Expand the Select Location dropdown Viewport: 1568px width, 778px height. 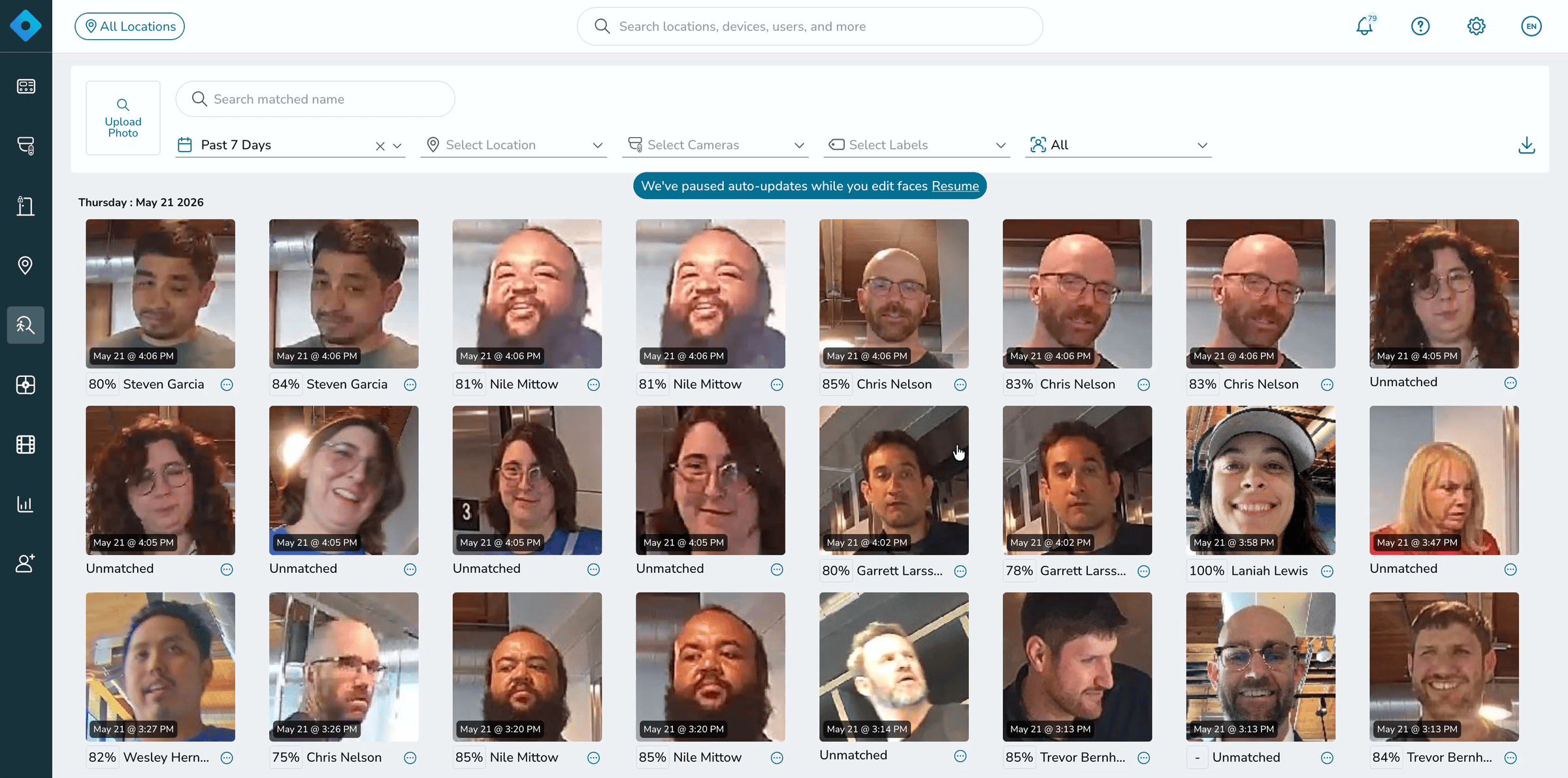(514, 145)
